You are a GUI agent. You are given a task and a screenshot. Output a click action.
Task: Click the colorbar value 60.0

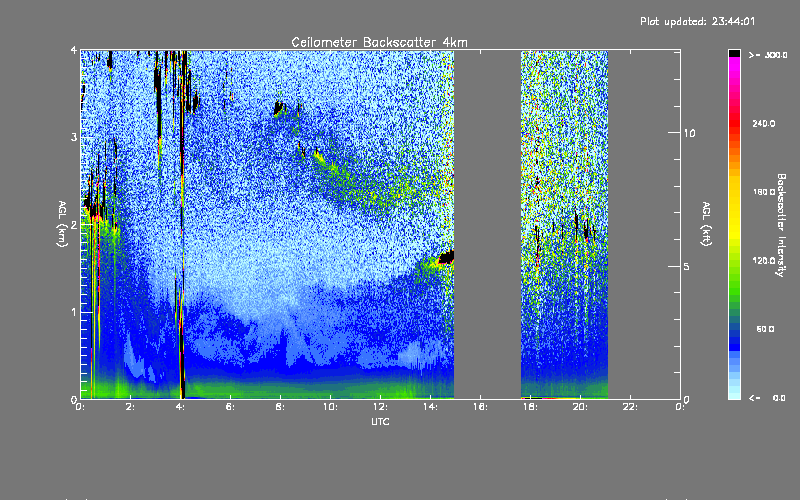click(x=765, y=329)
